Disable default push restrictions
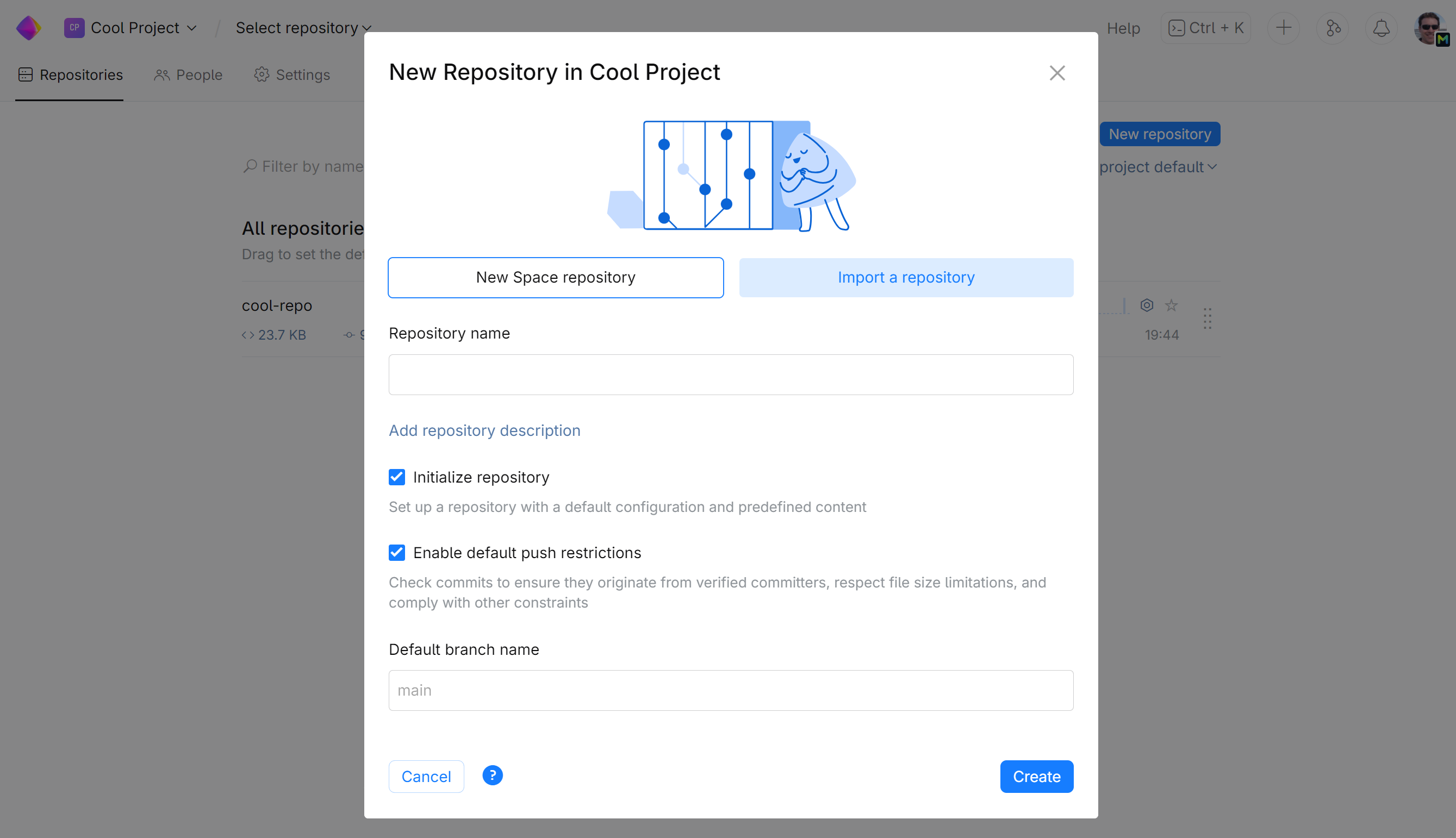Screen dimensions: 1456x838 397,553
